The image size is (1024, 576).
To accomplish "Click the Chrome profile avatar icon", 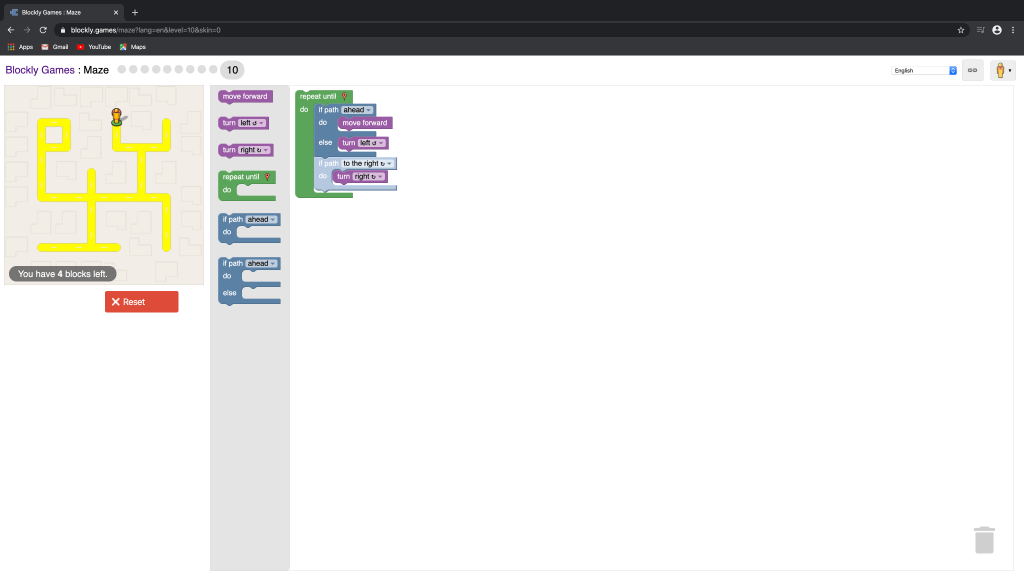I will (997, 30).
